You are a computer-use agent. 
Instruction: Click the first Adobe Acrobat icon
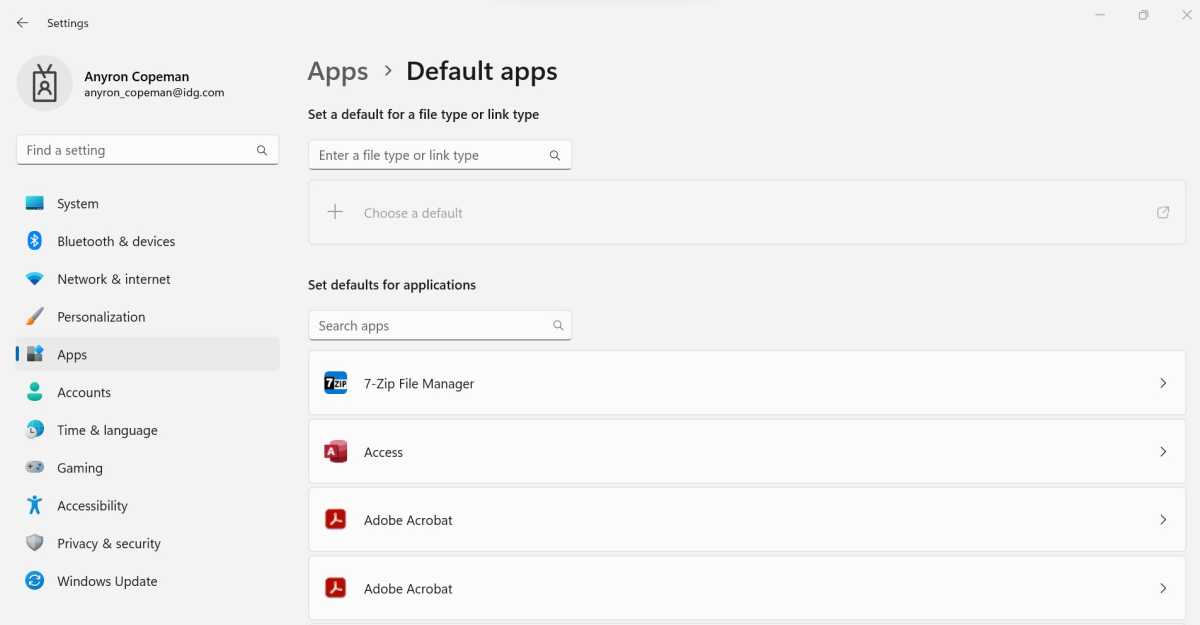point(336,520)
